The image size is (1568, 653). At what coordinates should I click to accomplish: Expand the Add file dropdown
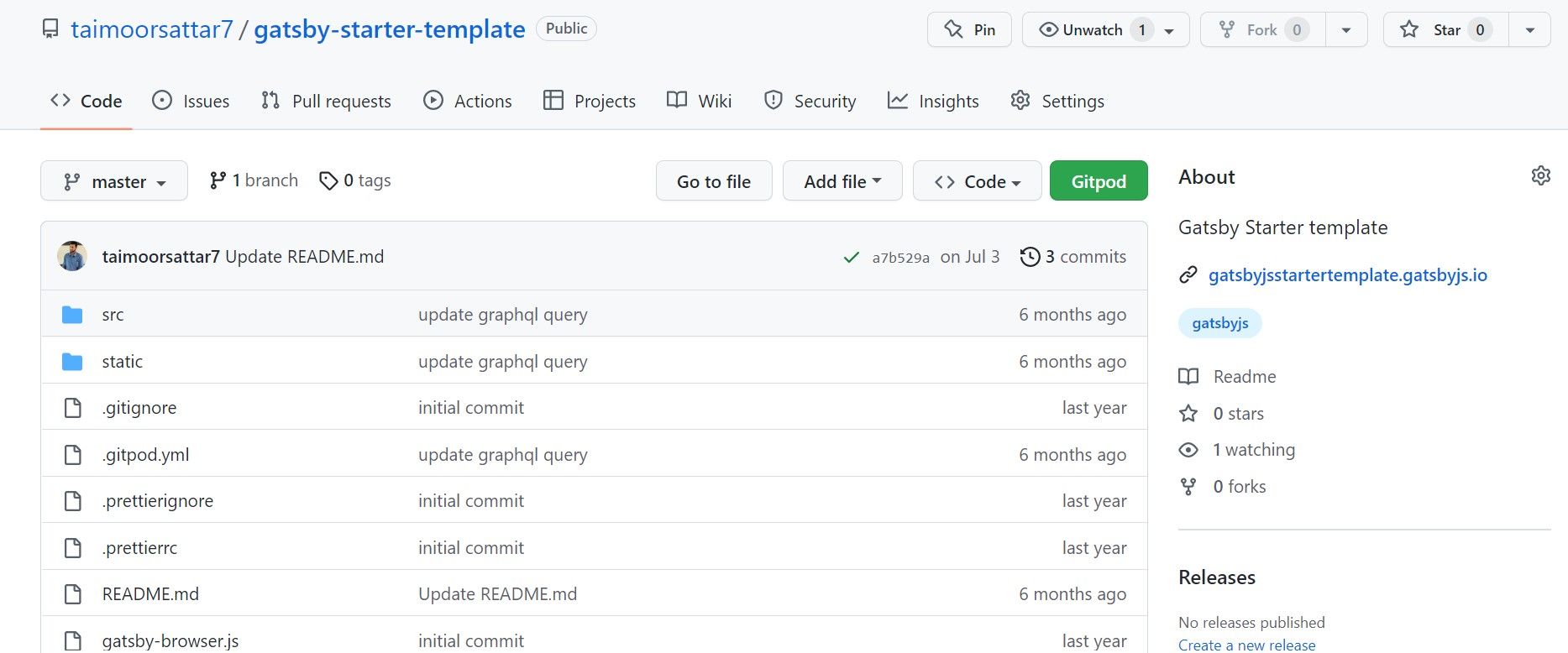coord(842,181)
